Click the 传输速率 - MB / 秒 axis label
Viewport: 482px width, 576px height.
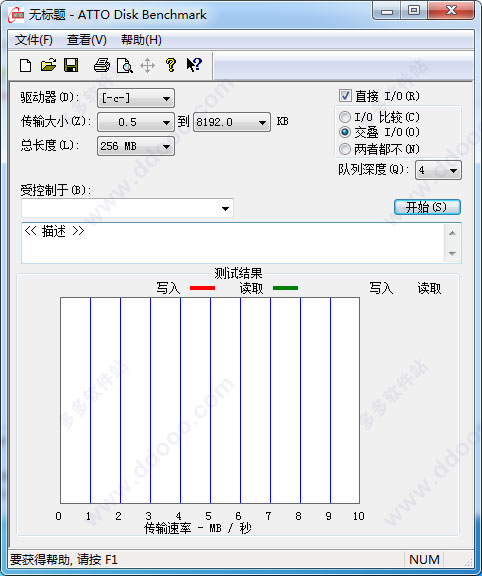pos(198,528)
